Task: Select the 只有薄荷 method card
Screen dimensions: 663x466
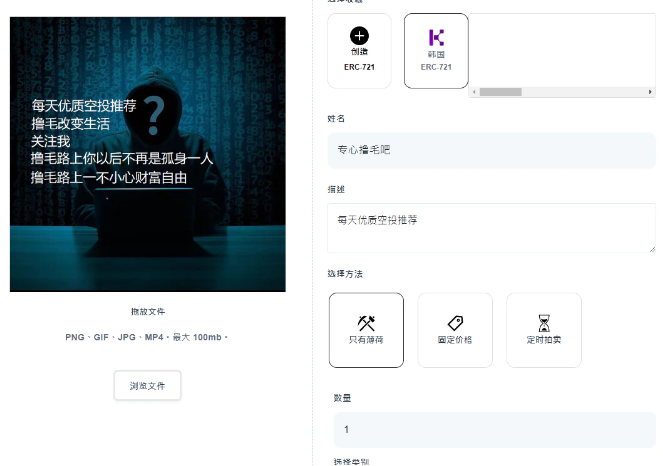Action: (366, 330)
